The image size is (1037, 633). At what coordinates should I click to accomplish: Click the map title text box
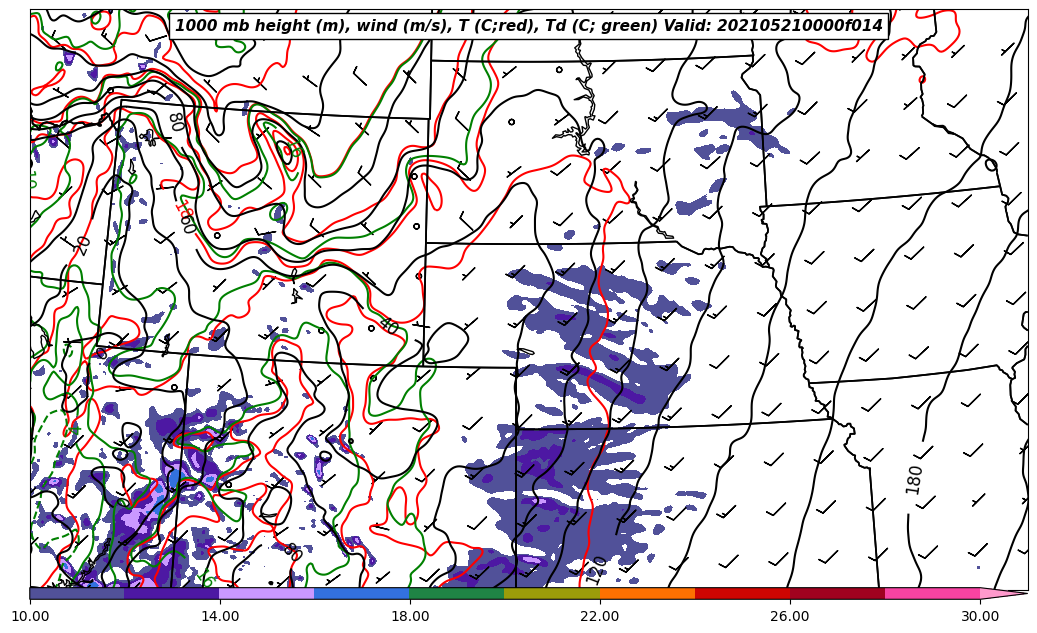pos(529,26)
